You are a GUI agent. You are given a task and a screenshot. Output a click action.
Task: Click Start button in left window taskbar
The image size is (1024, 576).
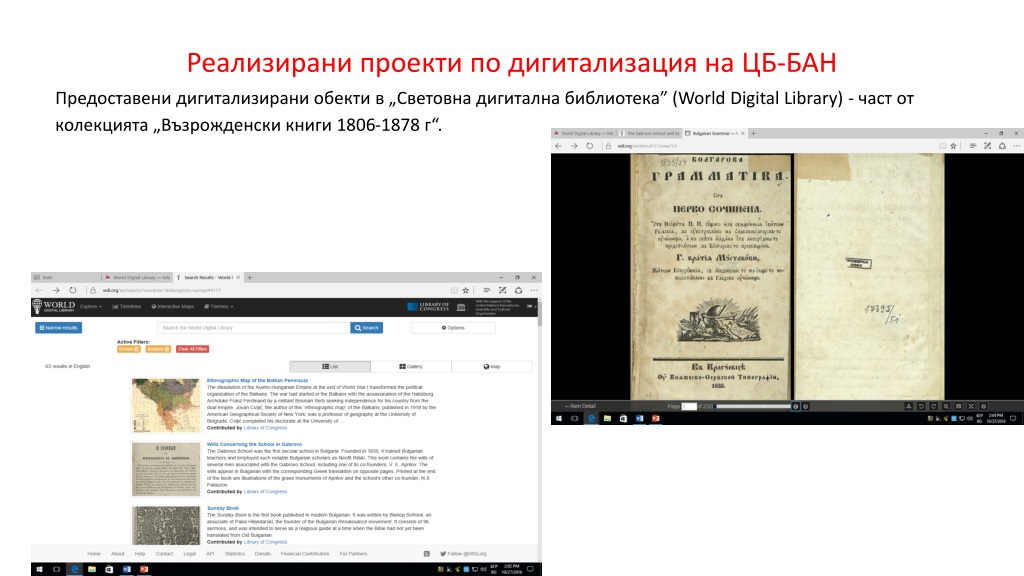(39, 569)
